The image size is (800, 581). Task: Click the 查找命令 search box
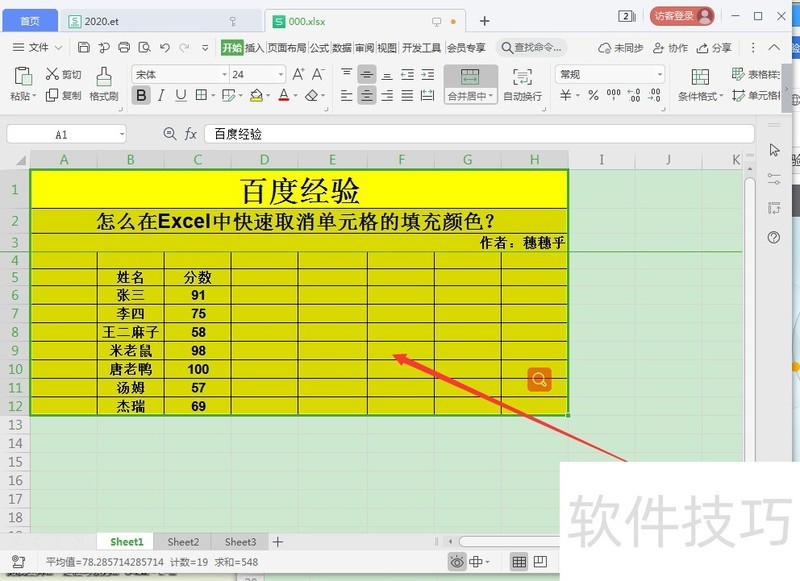click(x=531, y=48)
